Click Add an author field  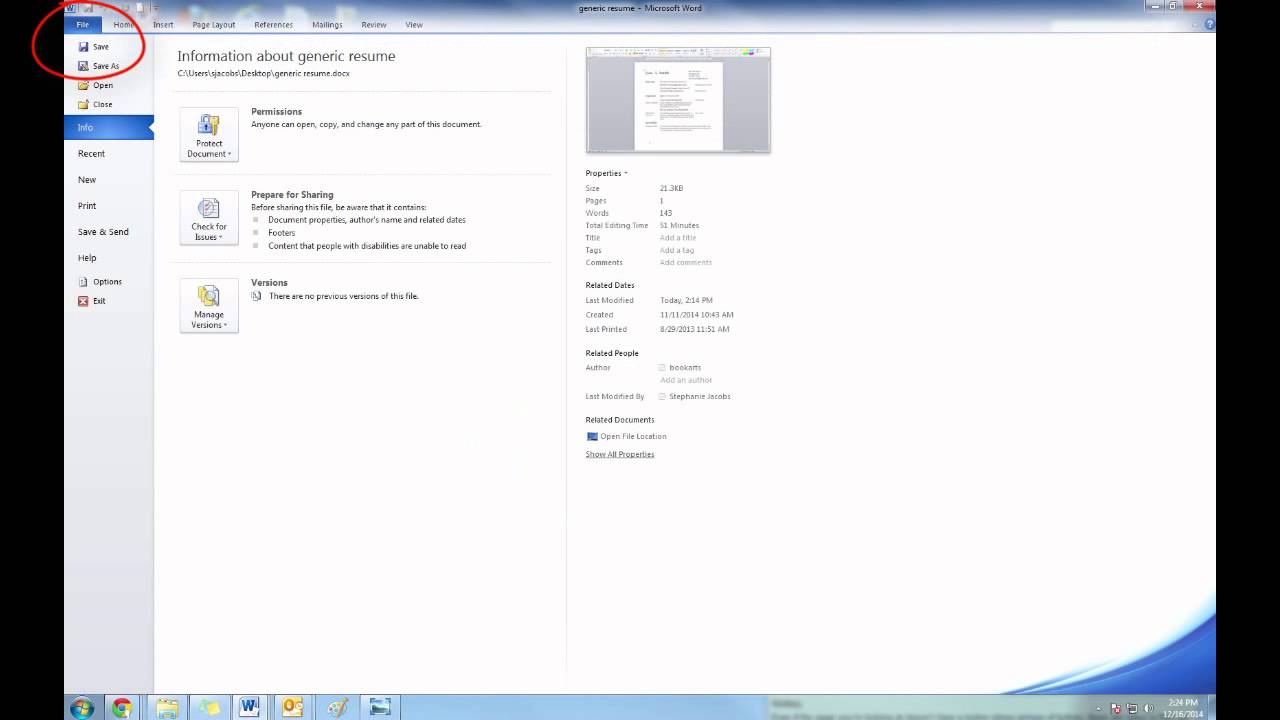point(686,380)
